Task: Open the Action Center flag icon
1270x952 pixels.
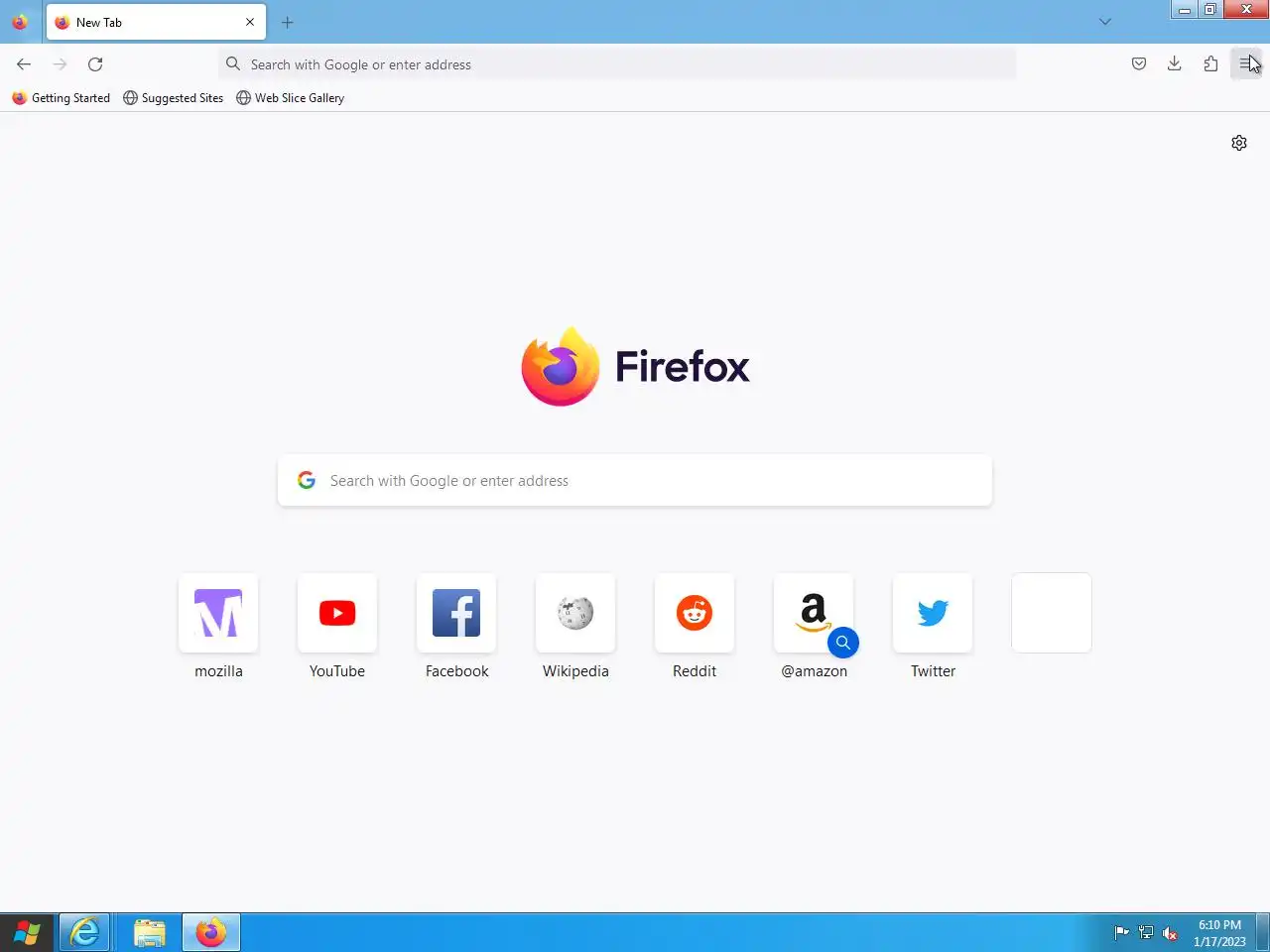Action: coord(1122,933)
